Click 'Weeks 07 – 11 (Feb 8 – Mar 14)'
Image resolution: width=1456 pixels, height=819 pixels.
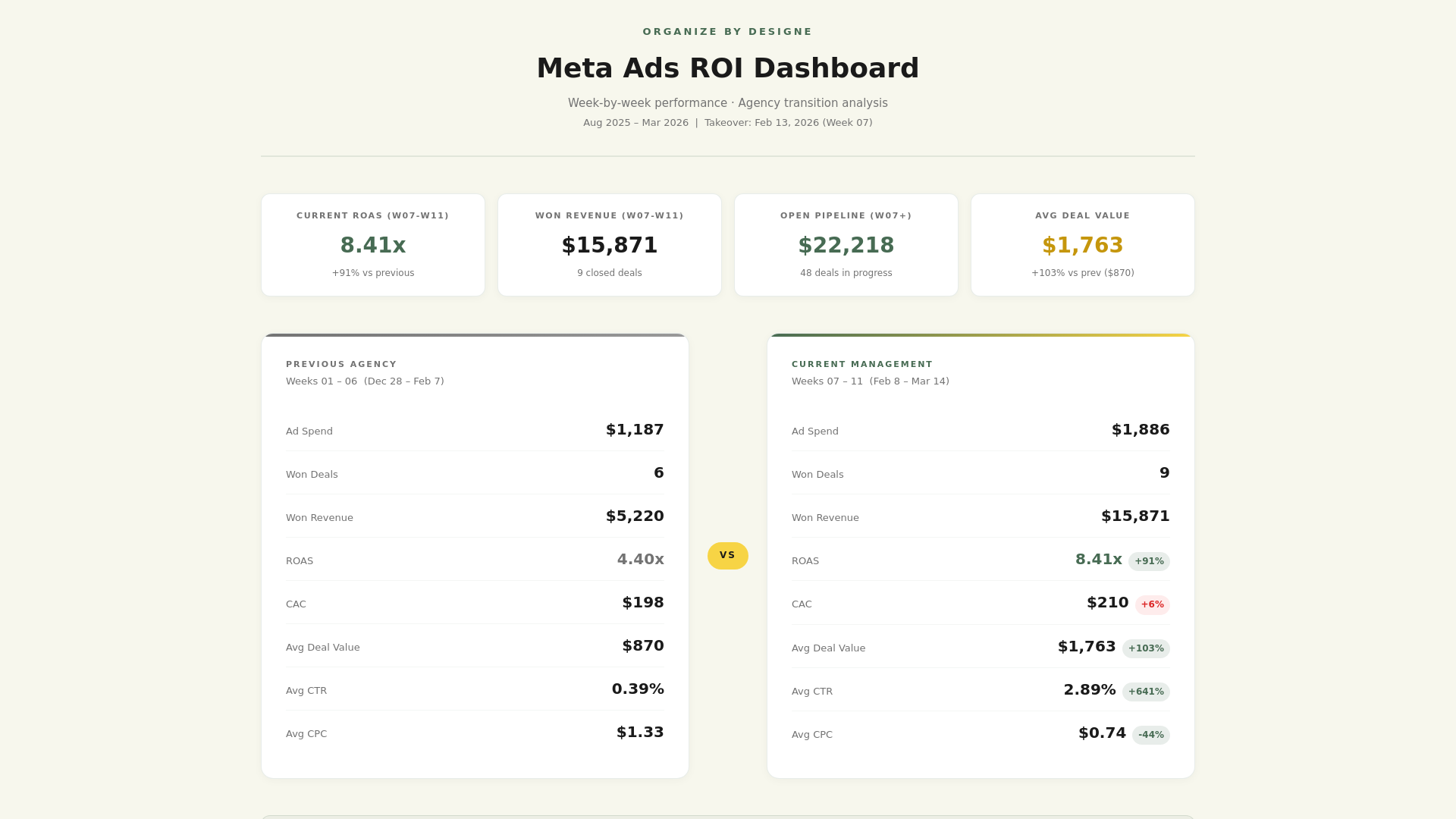click(x=871, y=381)
